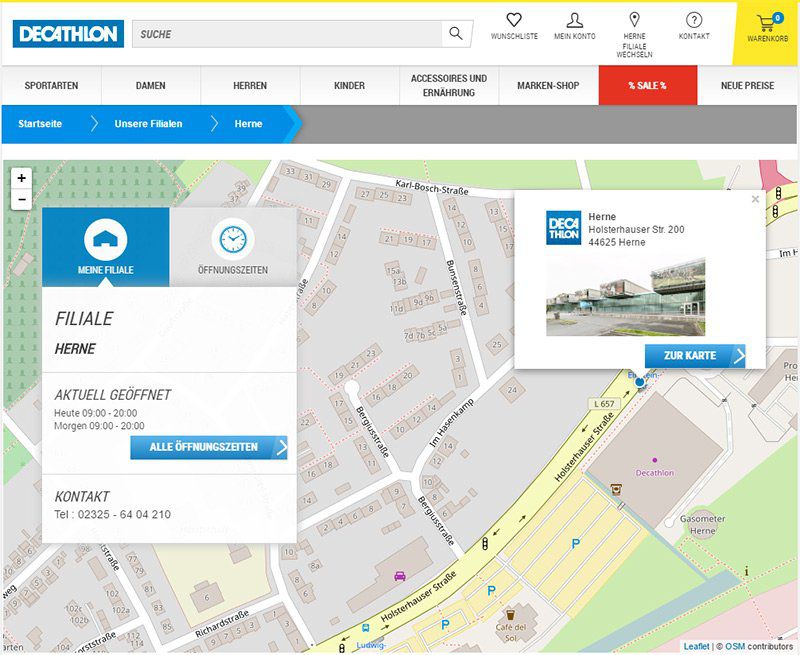Image resolution: width=800 pixels, height=655 pixels.
Task: Click the Café del Sol cup icon
Action: pyautogui.click(x=510, y=614)
